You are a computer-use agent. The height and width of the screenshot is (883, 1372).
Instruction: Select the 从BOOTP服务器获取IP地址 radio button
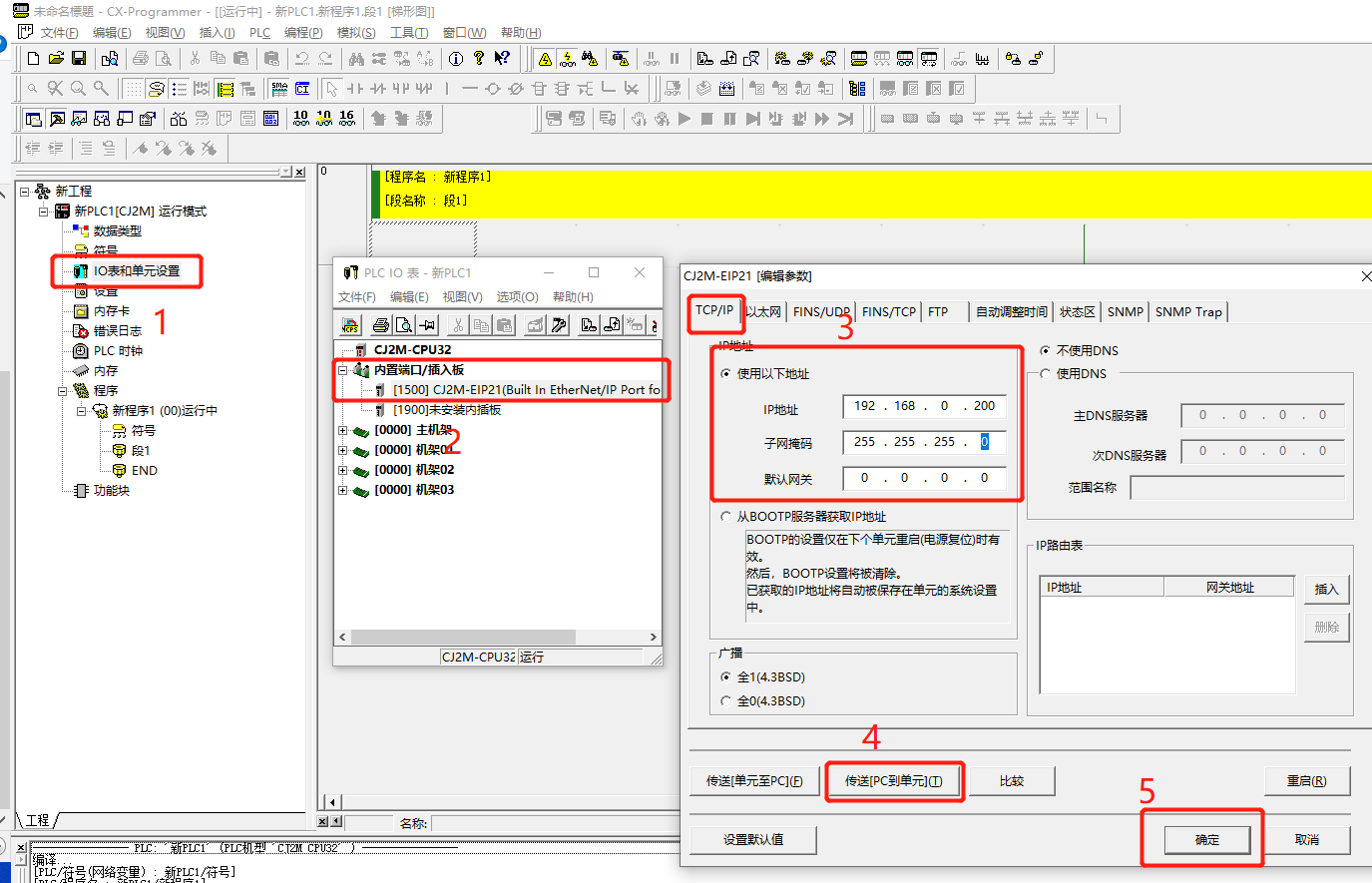coord(725,517)
